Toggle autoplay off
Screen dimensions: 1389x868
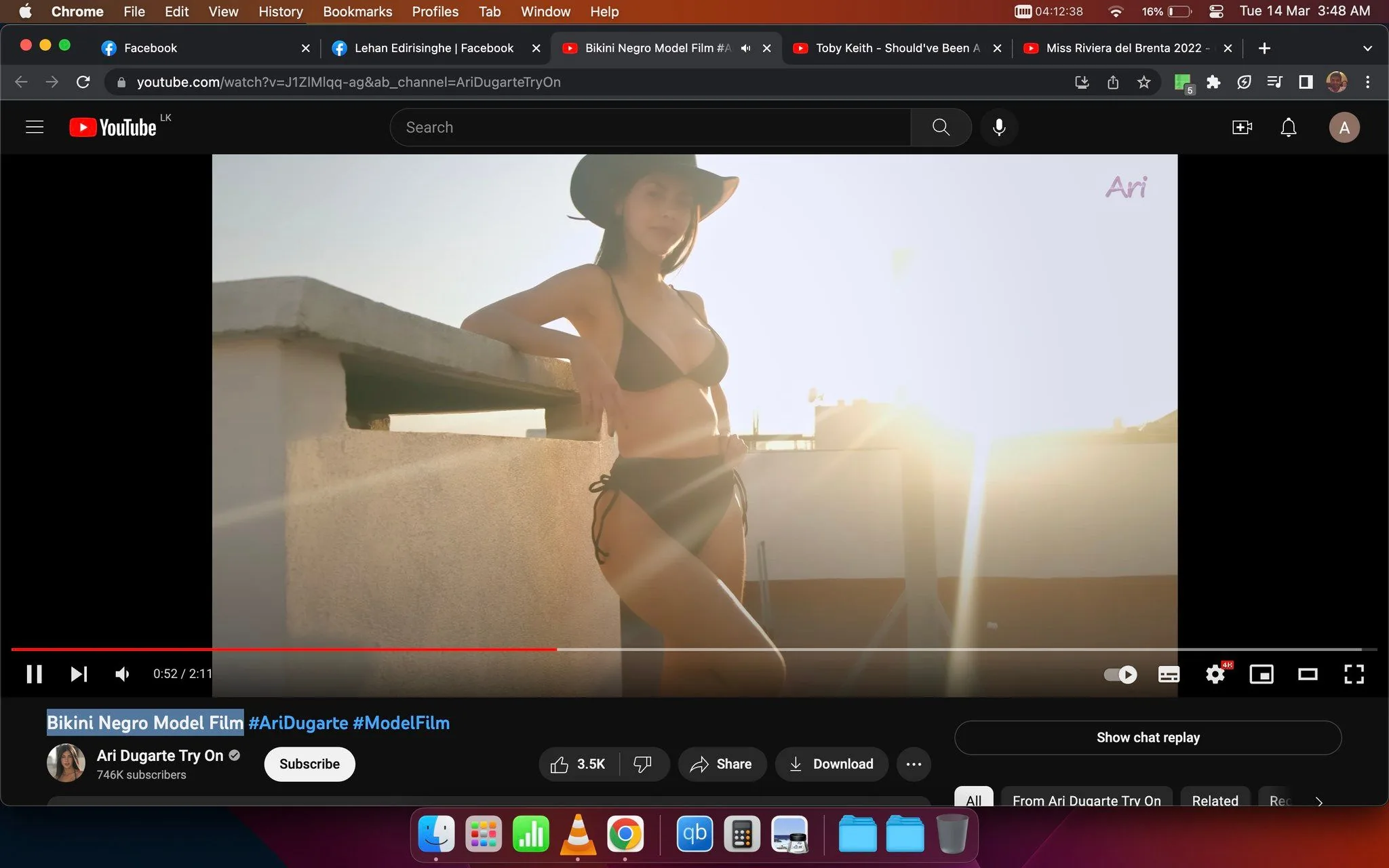pos(1120,673)
